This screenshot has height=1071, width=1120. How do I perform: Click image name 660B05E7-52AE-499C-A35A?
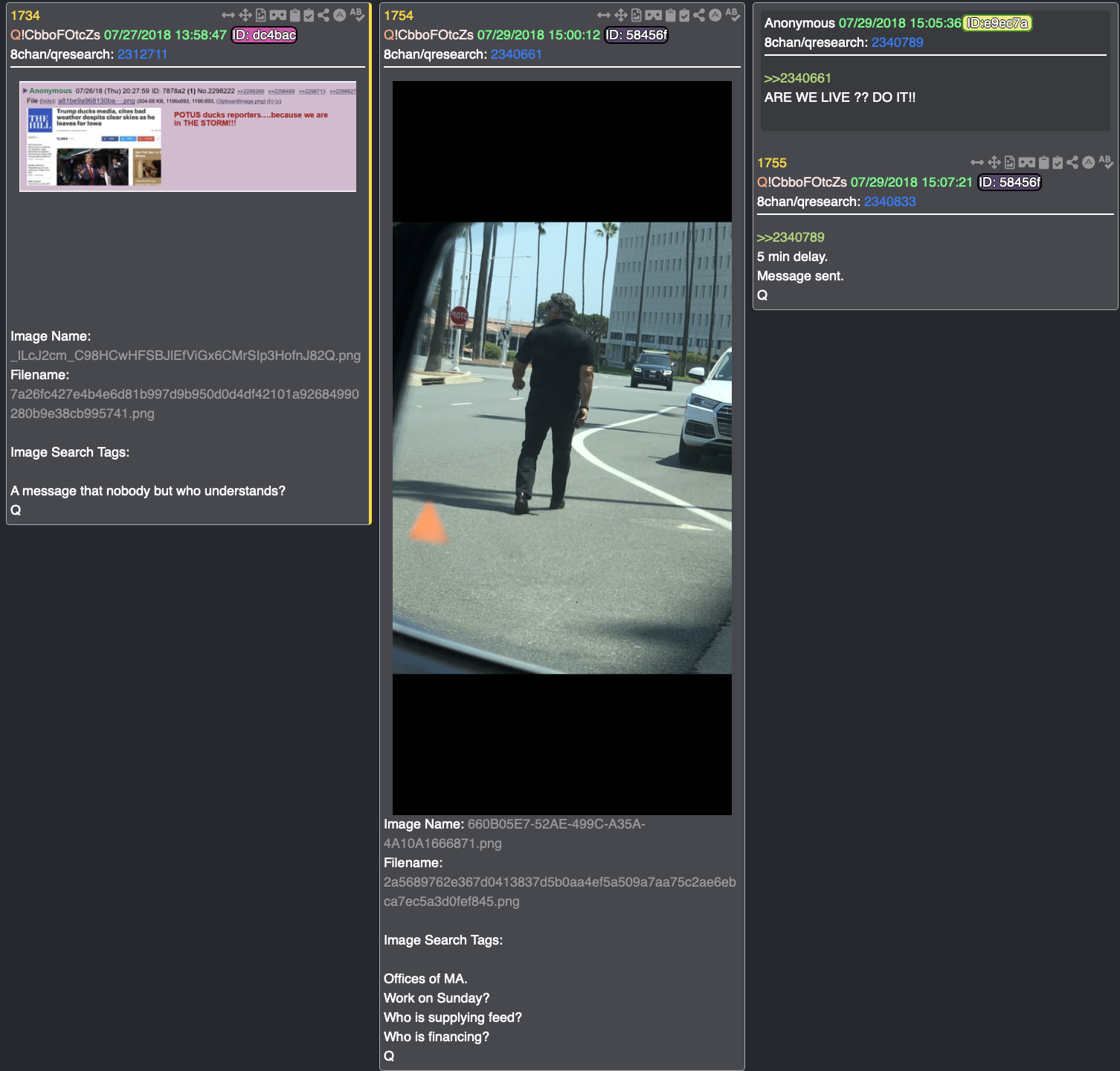click(x=515, y=834)
